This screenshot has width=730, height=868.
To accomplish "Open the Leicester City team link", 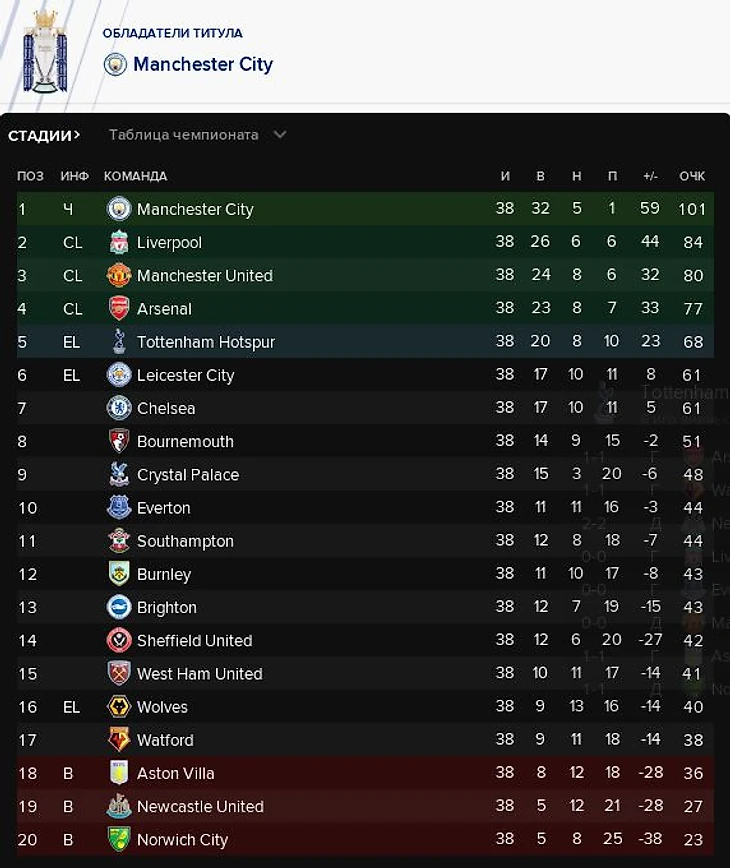I will [x=185, y=375].
